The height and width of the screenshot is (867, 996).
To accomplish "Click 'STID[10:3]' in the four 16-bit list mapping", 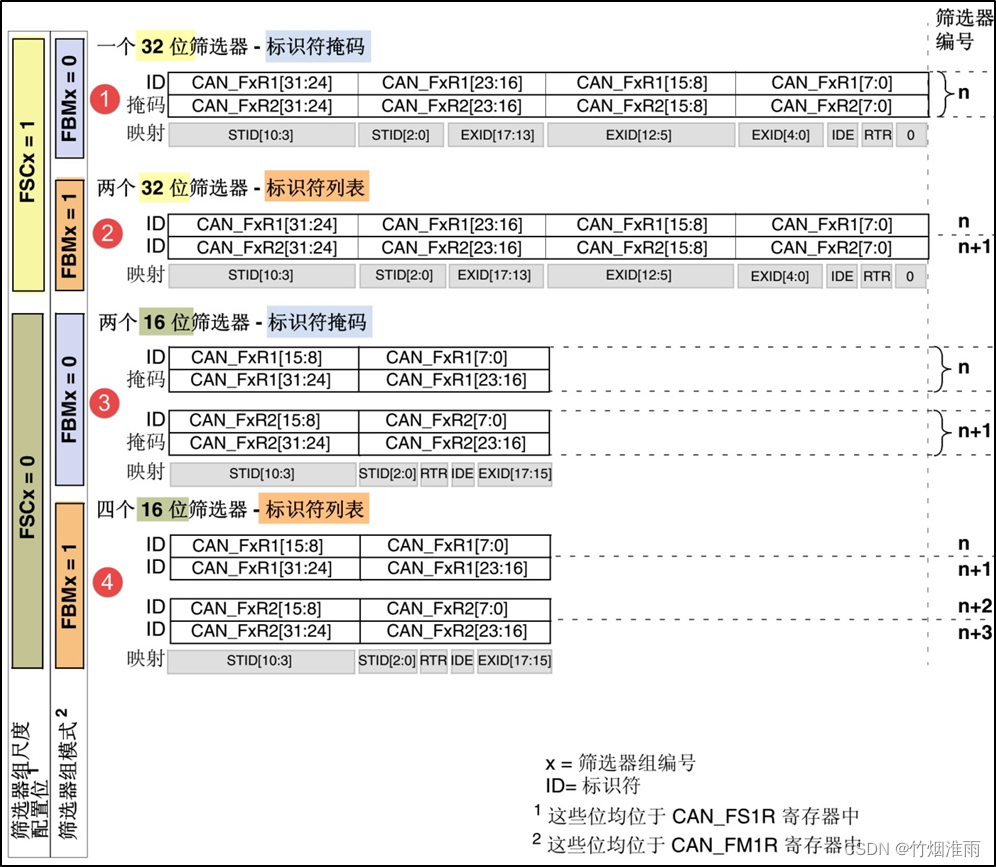I will (259, 661).
